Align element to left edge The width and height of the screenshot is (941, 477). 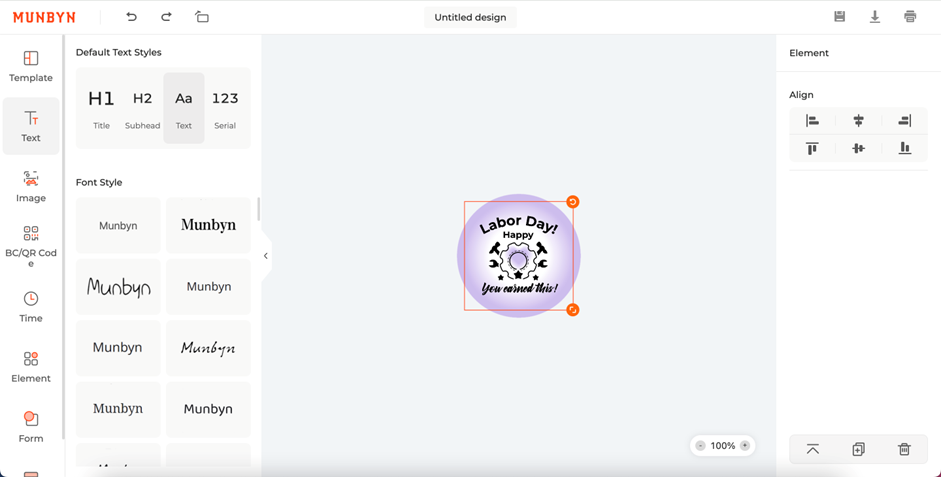point(812,121)
